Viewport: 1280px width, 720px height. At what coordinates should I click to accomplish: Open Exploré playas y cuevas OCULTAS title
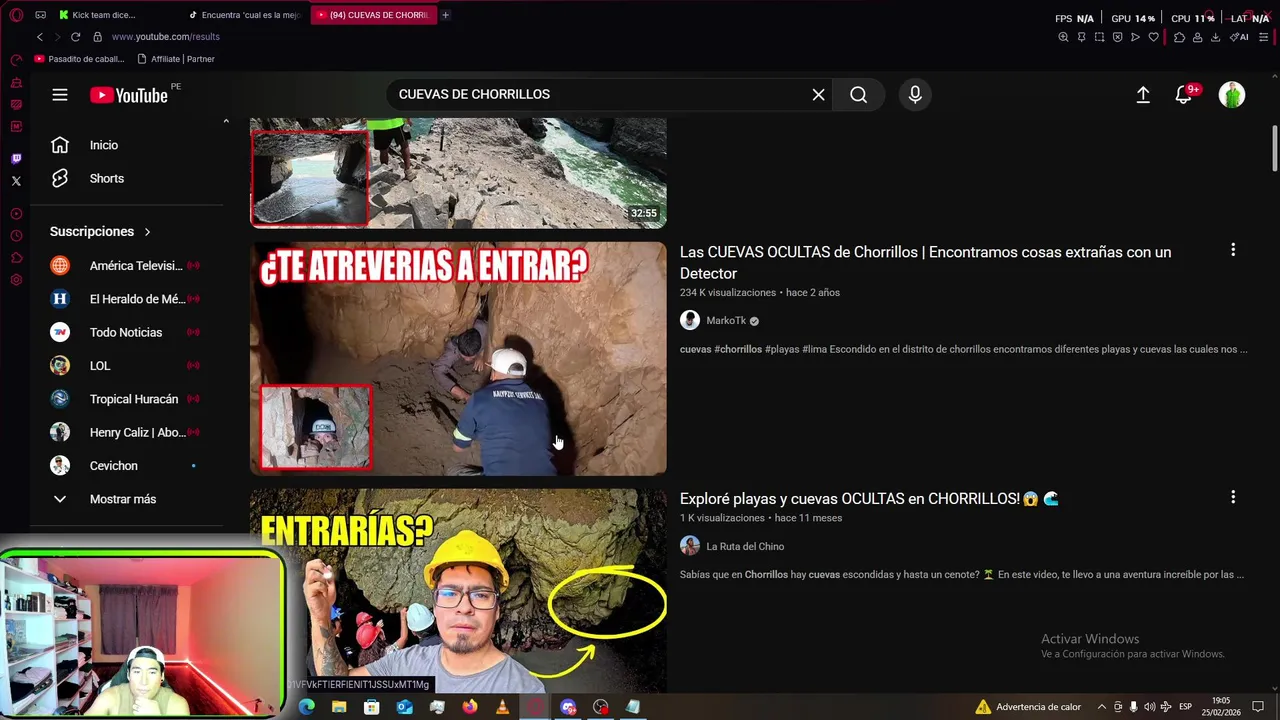[869, 498]
